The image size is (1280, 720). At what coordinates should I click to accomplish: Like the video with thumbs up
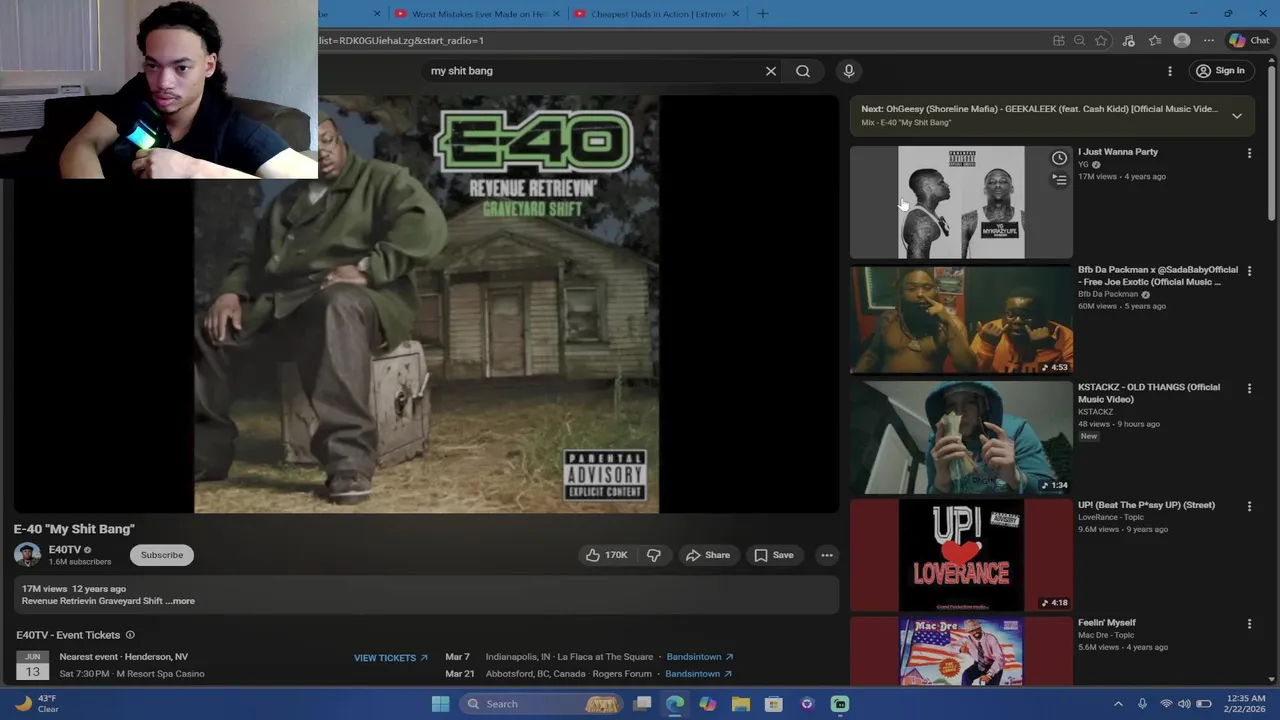(607, 555)
